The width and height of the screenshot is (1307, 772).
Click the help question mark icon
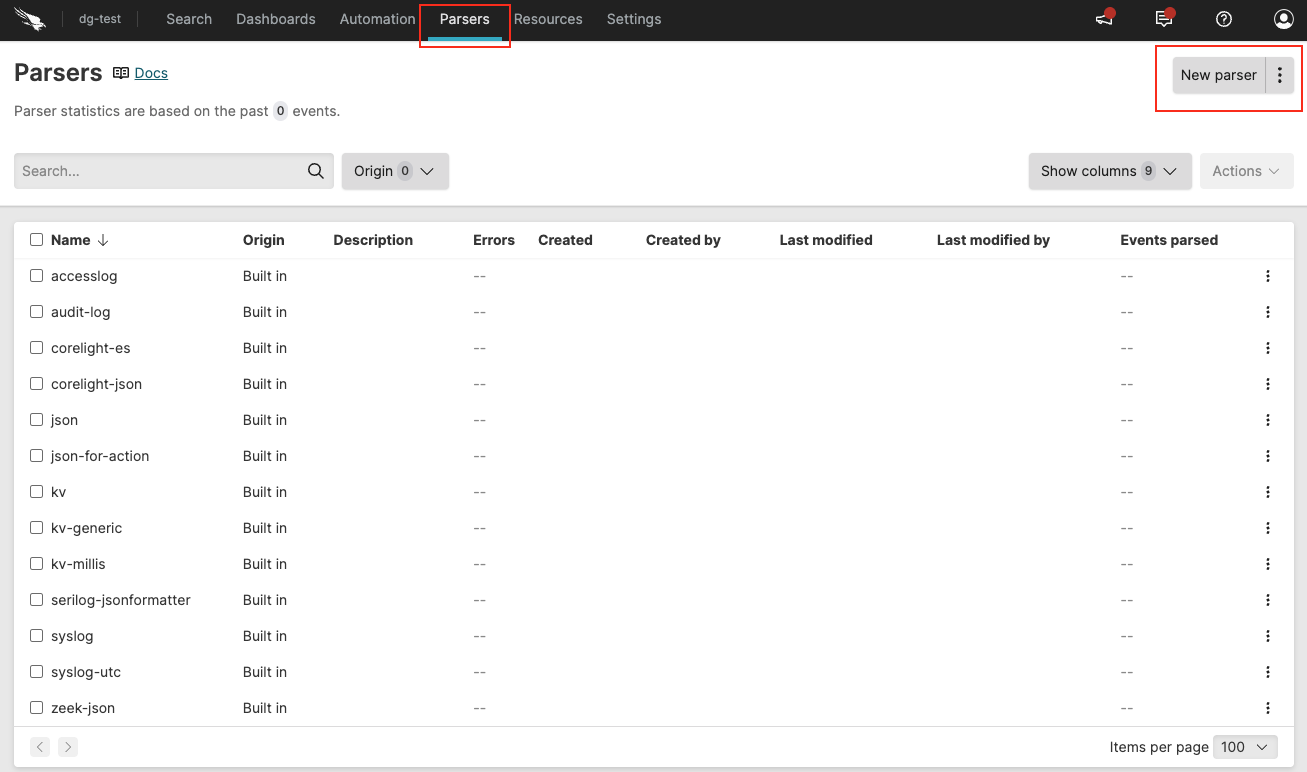pyautogui.click(x=1223, y=19)
